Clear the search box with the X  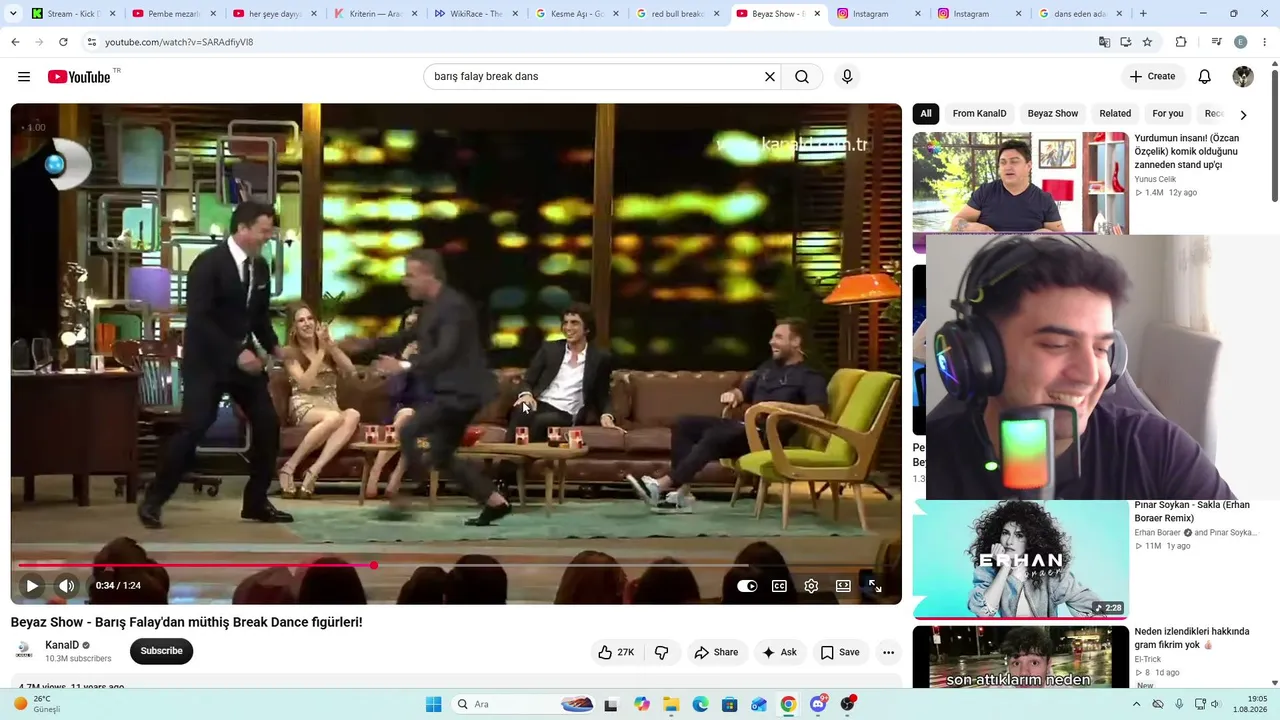coord(770,77)
